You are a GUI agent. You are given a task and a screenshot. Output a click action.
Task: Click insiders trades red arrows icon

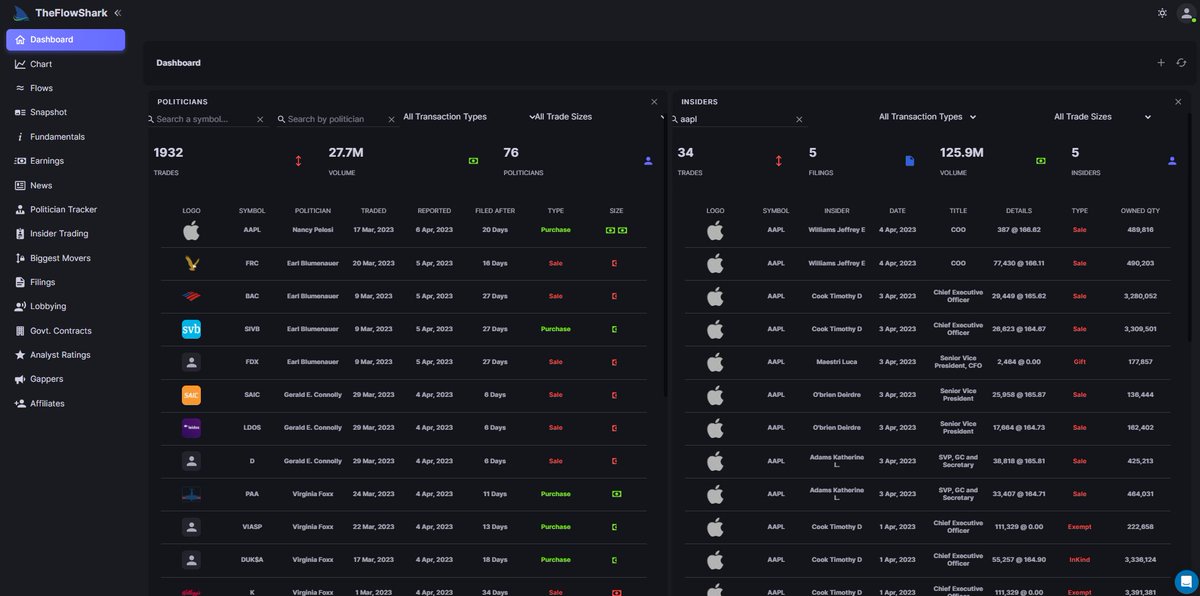[779, 160]
